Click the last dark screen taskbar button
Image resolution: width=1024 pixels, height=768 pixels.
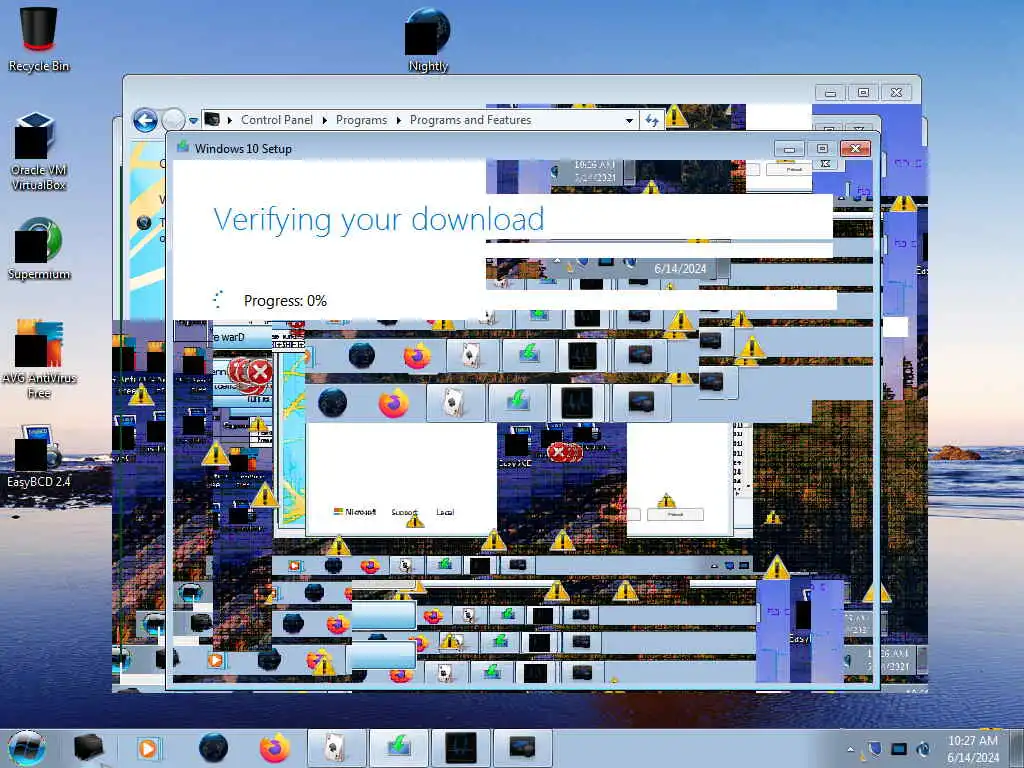pos(522,748)
